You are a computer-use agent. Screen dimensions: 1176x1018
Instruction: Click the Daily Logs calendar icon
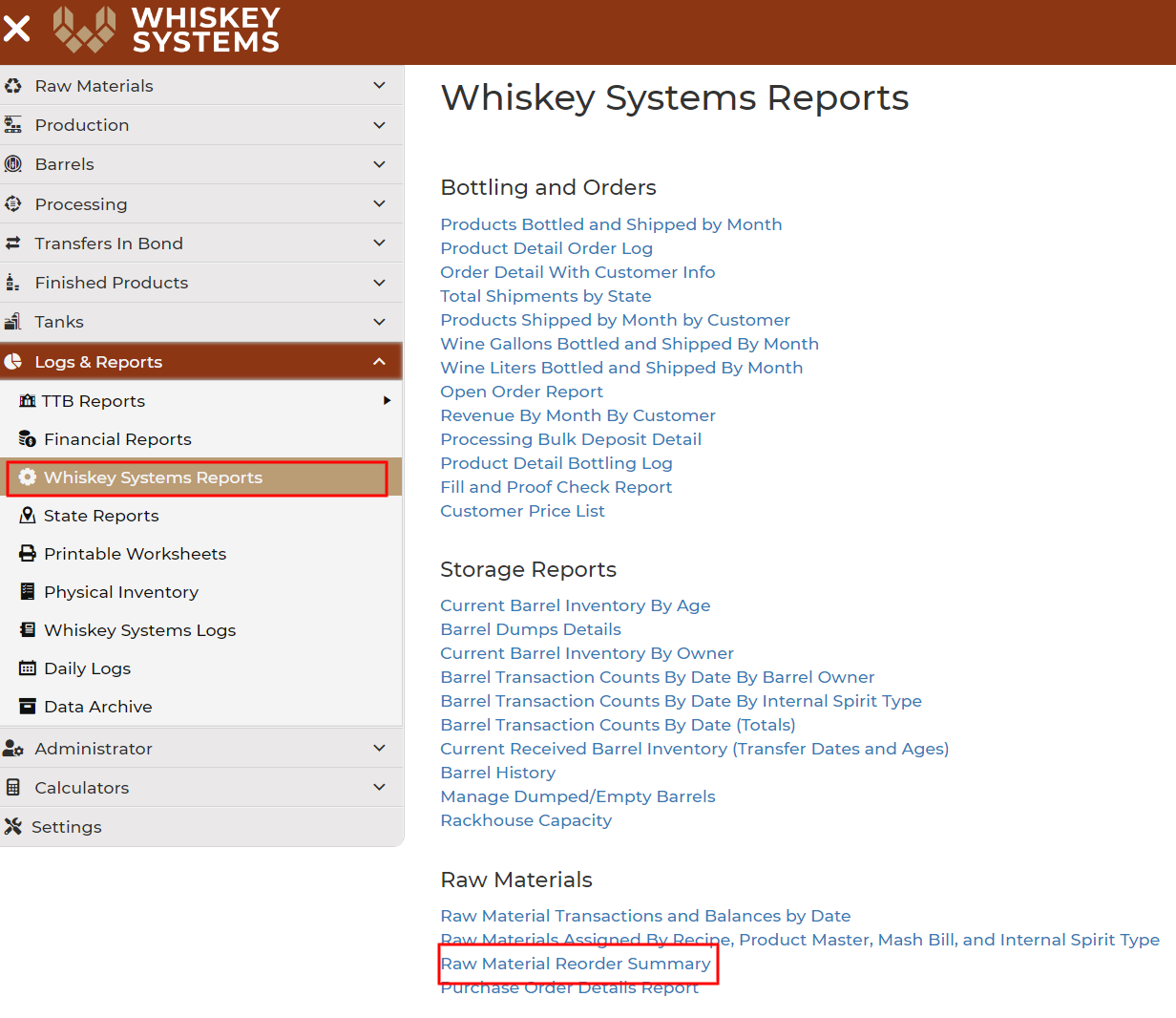[28, 668]
